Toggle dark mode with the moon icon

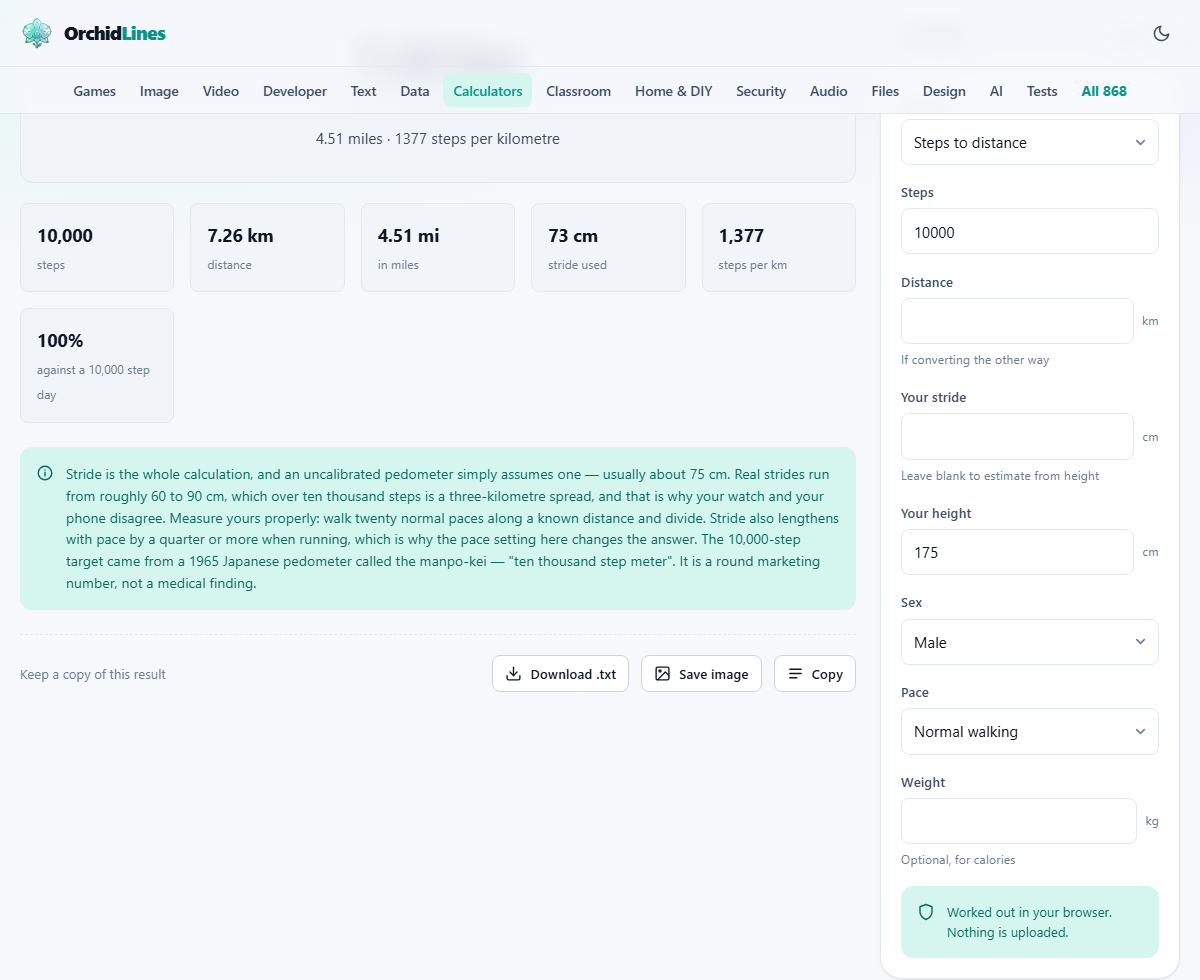[x=1161, y=33]
